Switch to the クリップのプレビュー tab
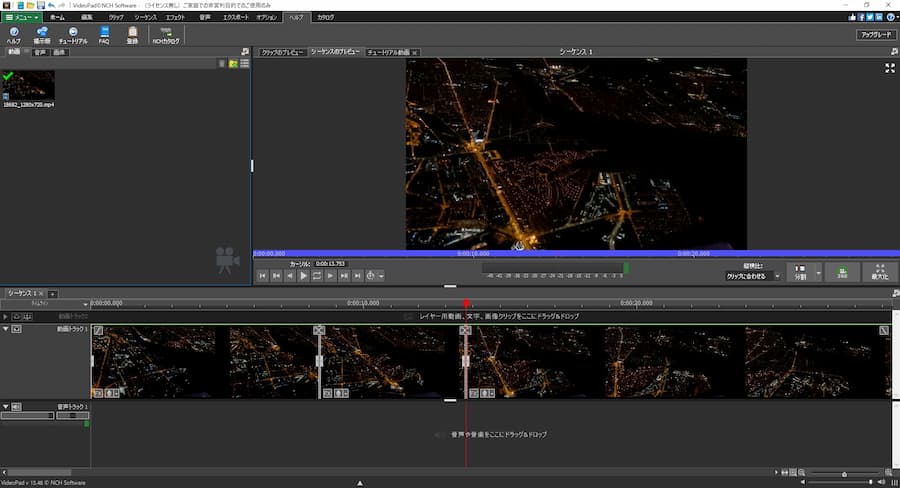 pos(281,52)
